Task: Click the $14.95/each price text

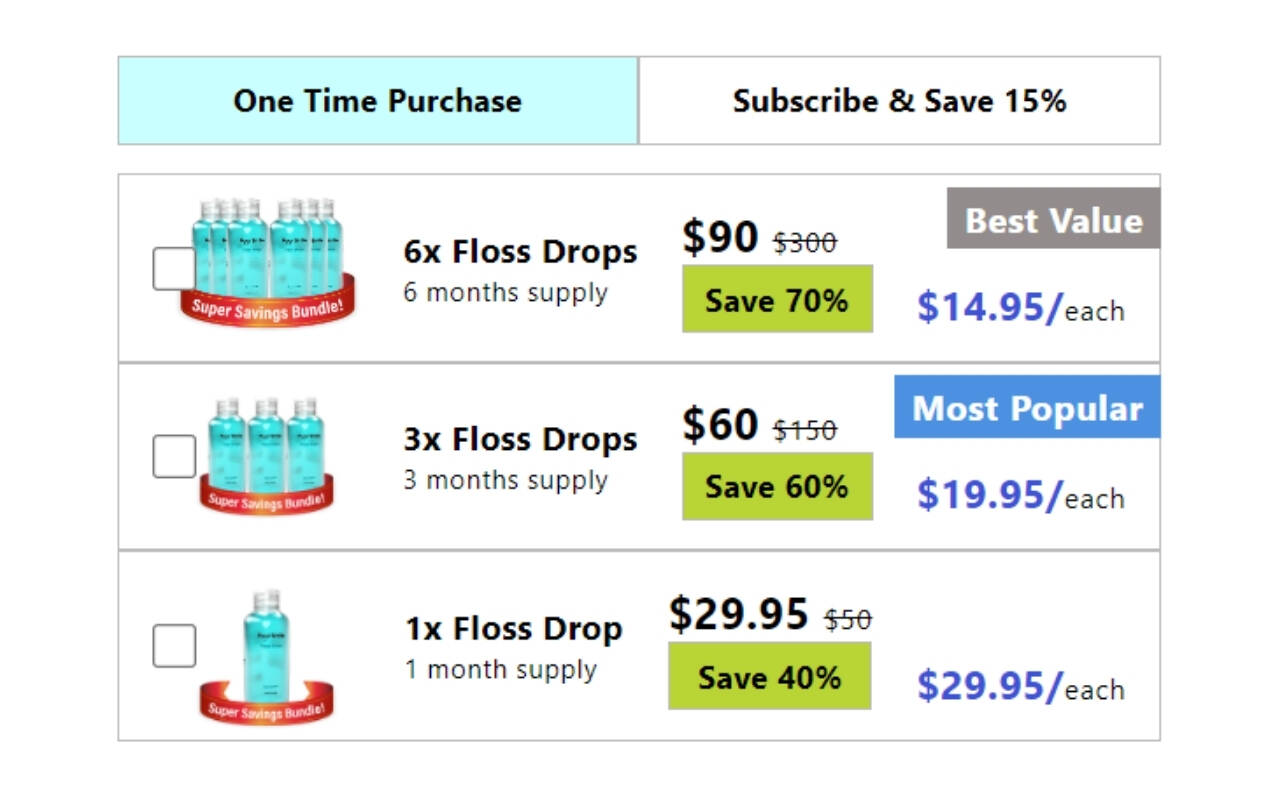Action: (x=1020, y=307)
